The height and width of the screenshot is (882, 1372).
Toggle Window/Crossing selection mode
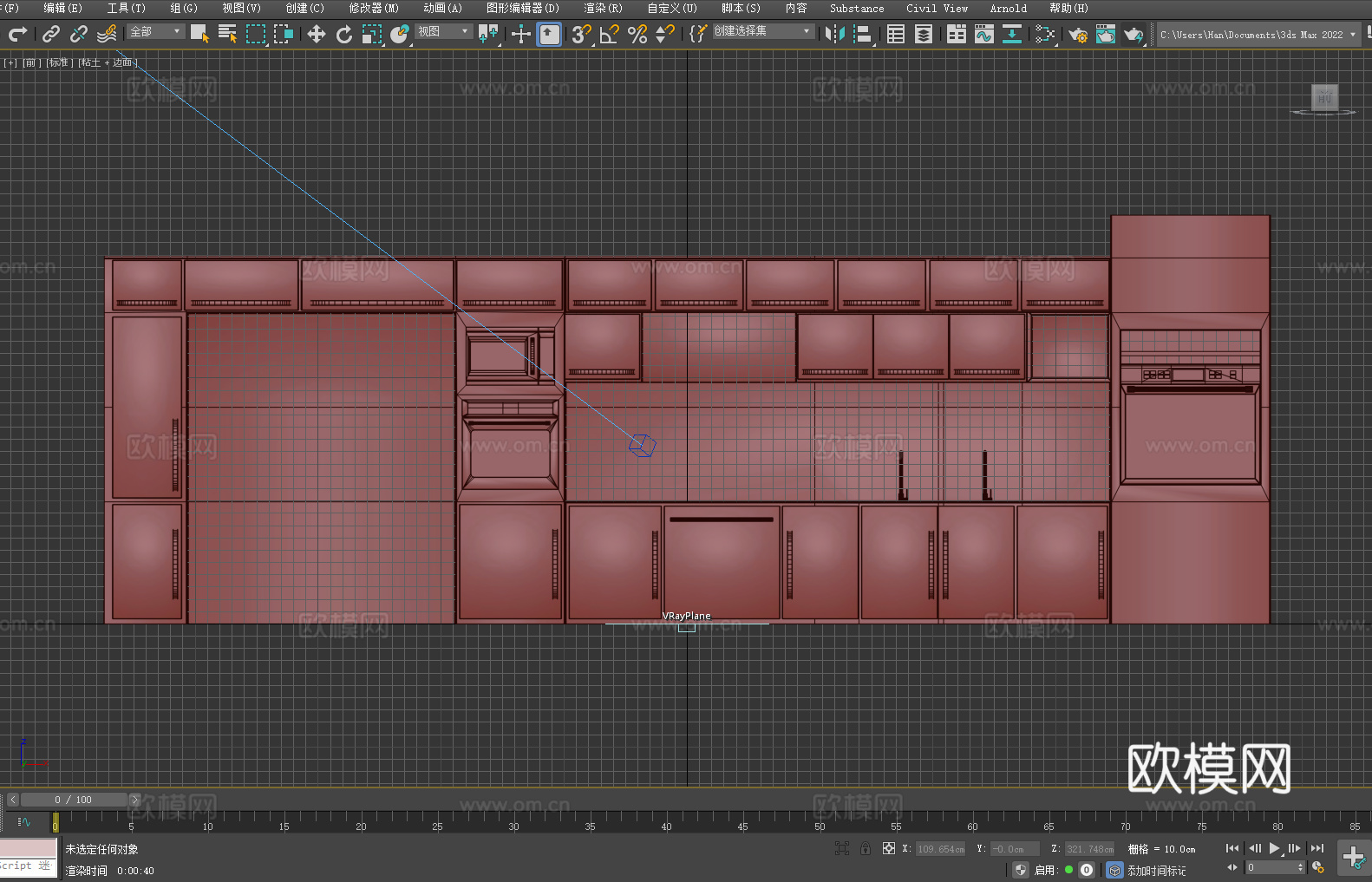[x=284, y=34]
